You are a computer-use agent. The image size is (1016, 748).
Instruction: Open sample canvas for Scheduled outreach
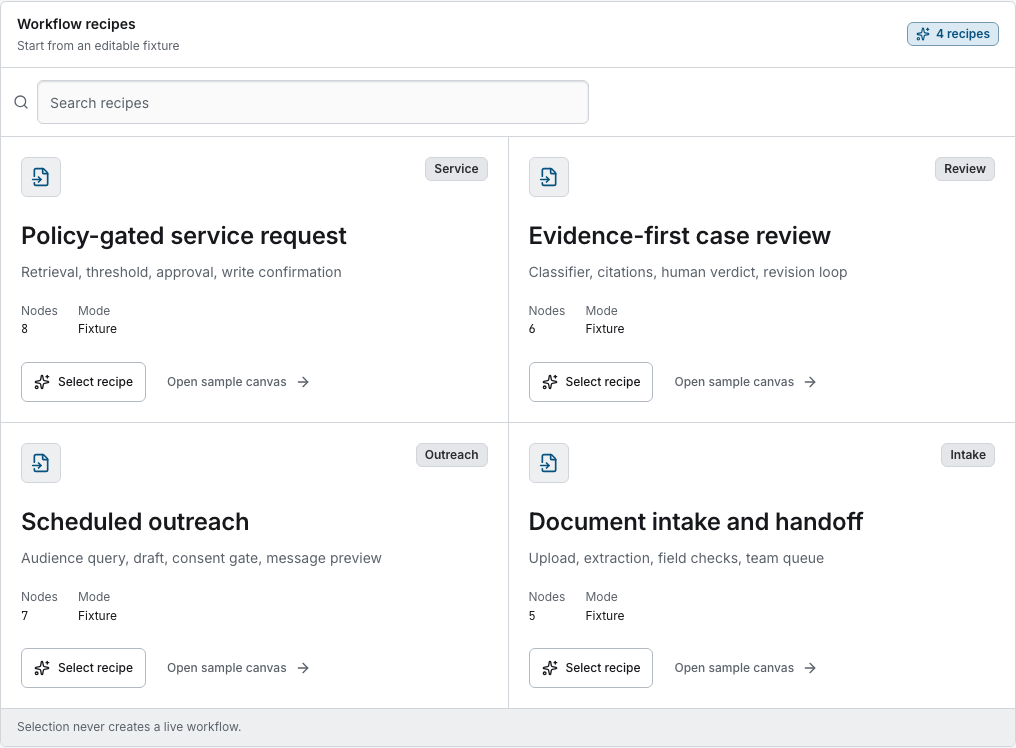tap(238, 668)
